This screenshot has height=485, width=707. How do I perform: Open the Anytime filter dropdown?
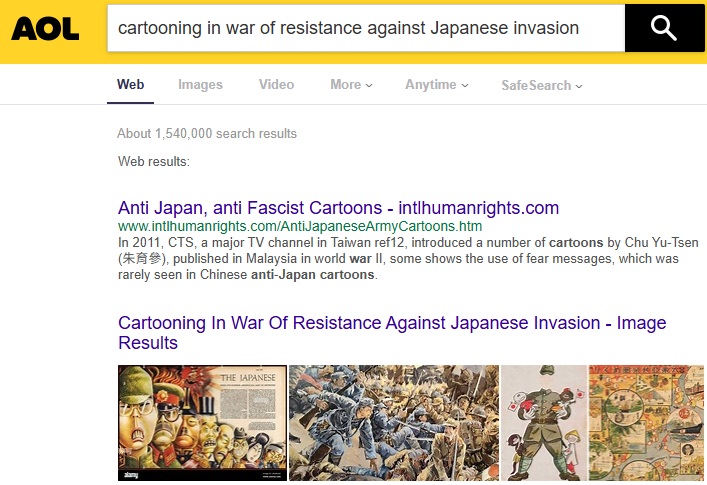point(436,85)
